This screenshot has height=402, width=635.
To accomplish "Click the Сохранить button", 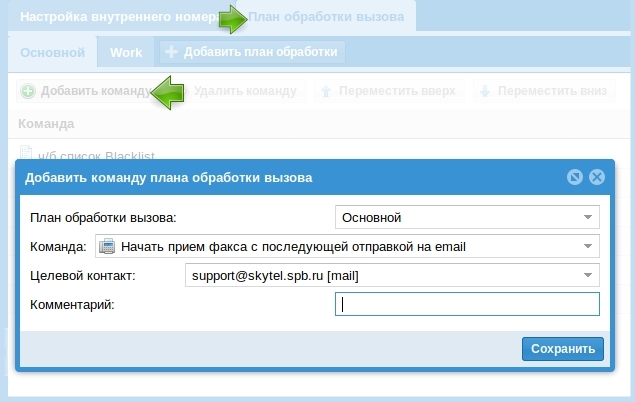I will pos(563,348).
